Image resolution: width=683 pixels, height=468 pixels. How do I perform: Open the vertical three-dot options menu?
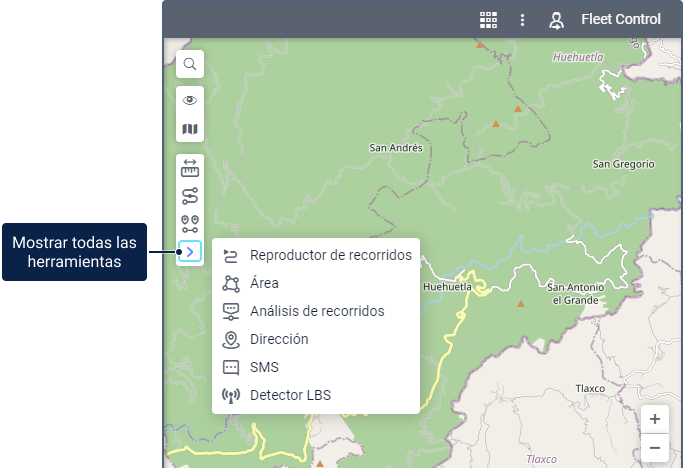click(522, 19)
